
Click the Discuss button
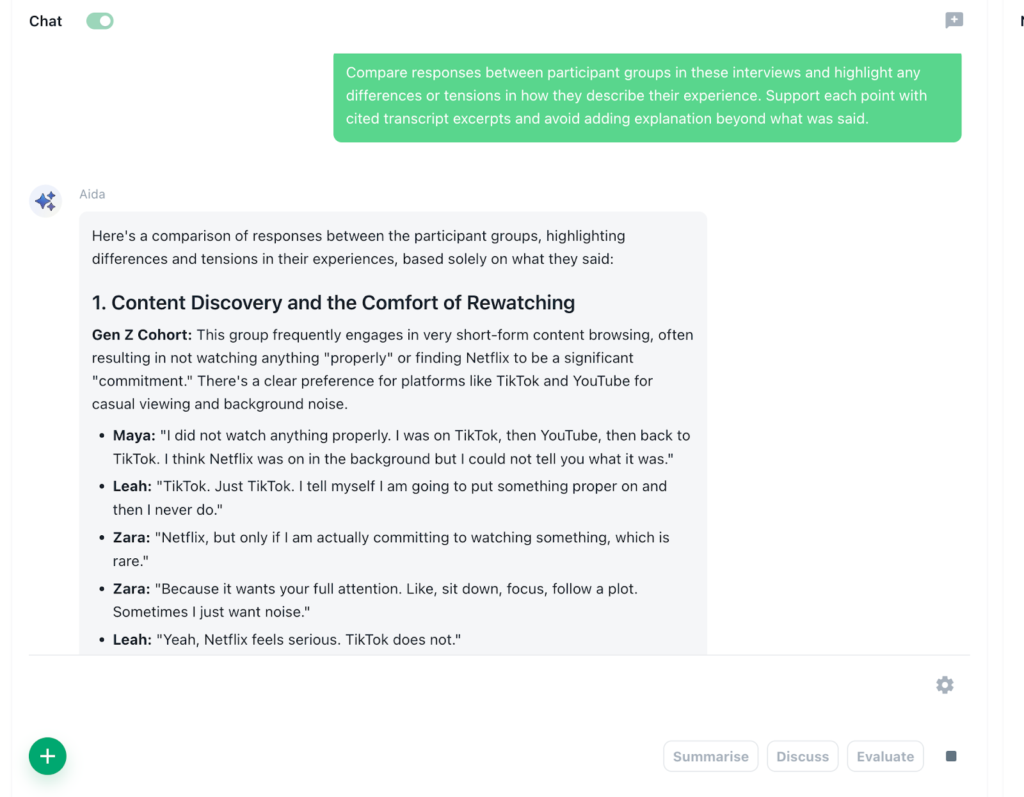click(x=802, y=756)
